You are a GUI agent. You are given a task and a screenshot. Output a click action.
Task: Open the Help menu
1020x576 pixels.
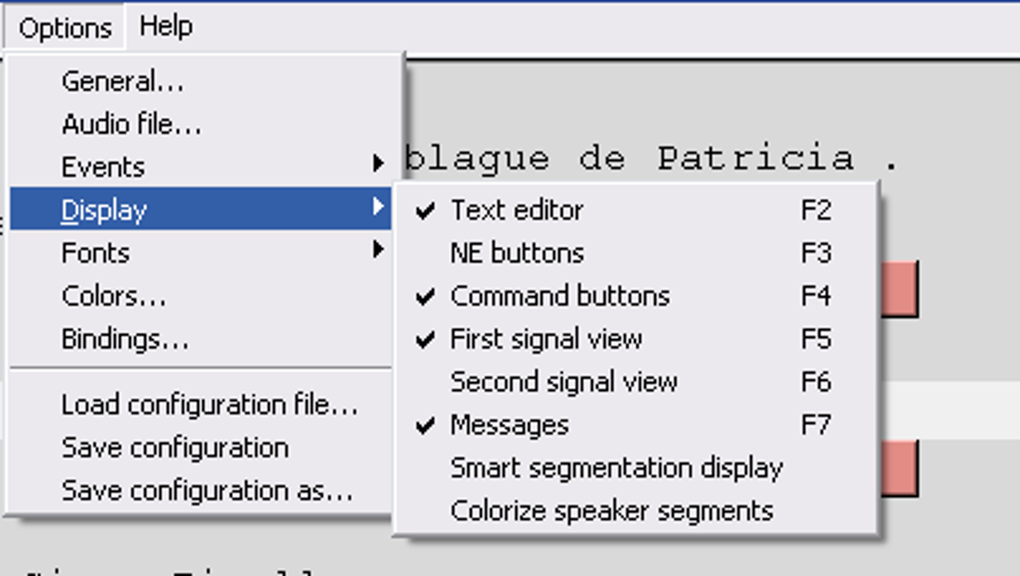pos(166,26)
